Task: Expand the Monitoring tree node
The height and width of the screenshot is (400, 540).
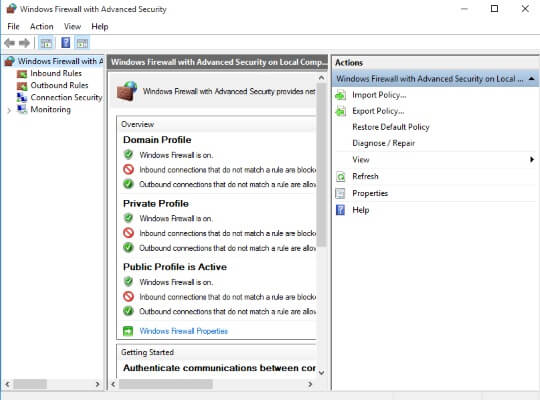Action: coord(9,110)
